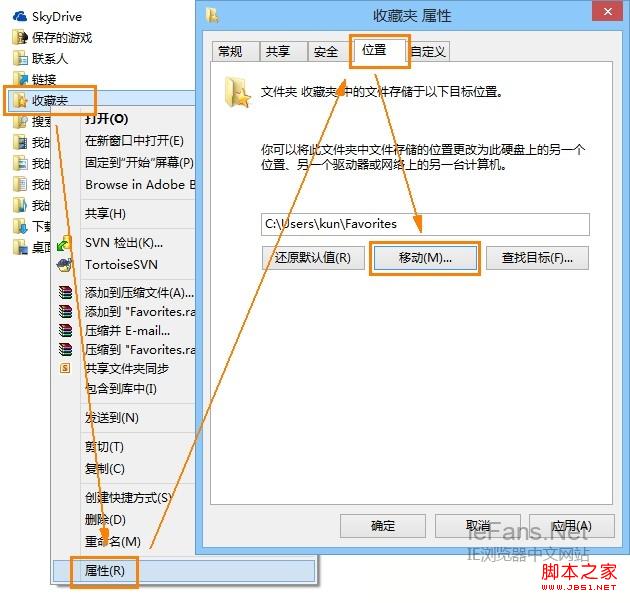Click the star folder icon in the 位置 (Location) tab

[237, 93]
